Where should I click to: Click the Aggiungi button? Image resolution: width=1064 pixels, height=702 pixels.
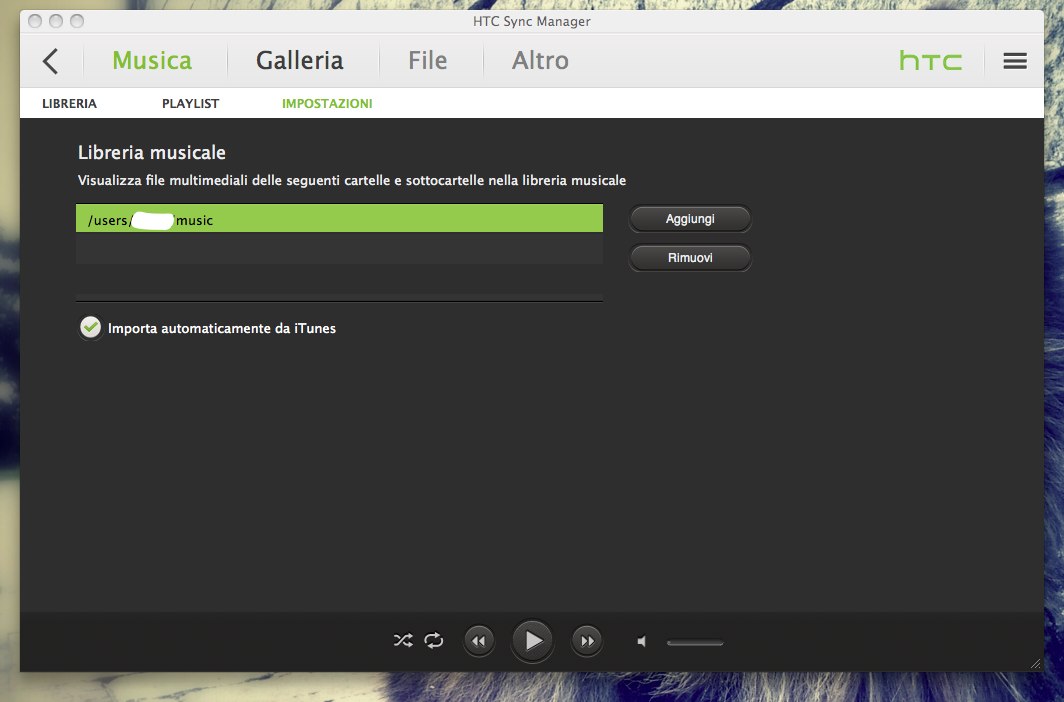pyautogui.click(x=690, y=219)
